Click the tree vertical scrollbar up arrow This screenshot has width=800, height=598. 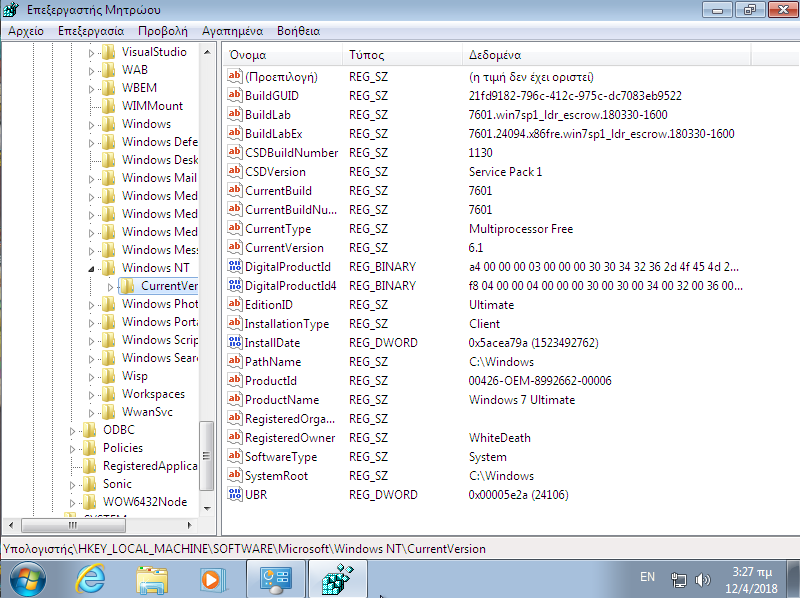coord(207,52)
